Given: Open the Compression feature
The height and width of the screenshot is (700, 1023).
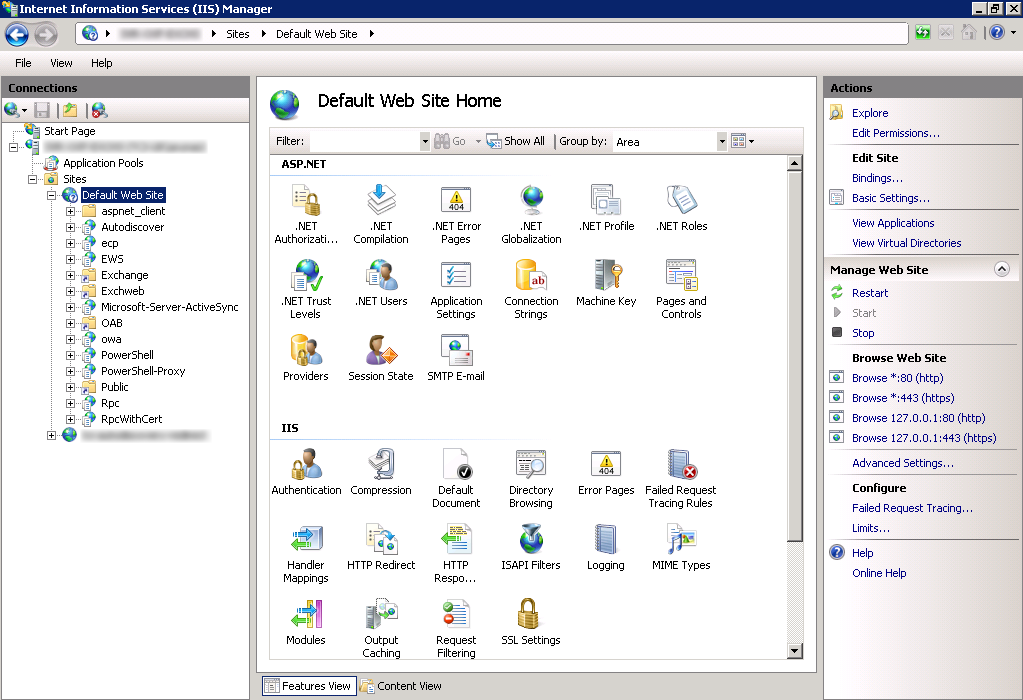Looking at the screenshot, I should (381, 473).
